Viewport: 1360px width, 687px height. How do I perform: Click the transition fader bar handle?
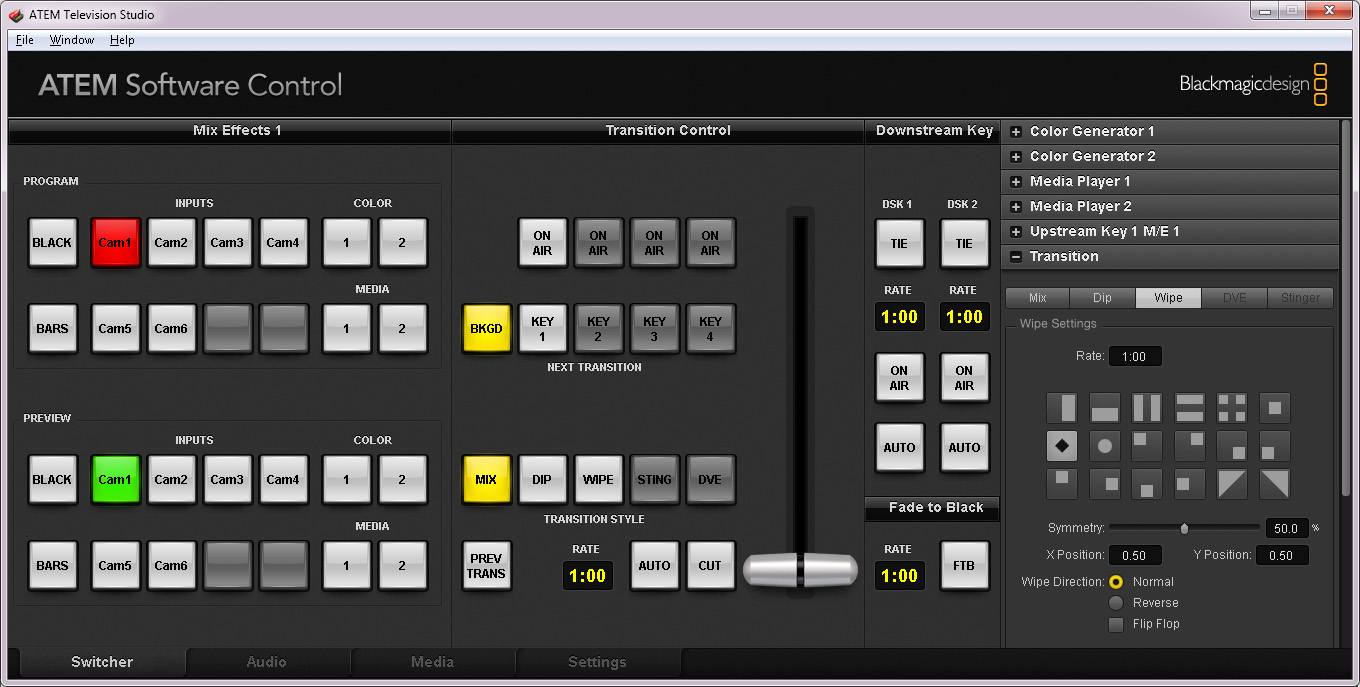coord(800,569)
